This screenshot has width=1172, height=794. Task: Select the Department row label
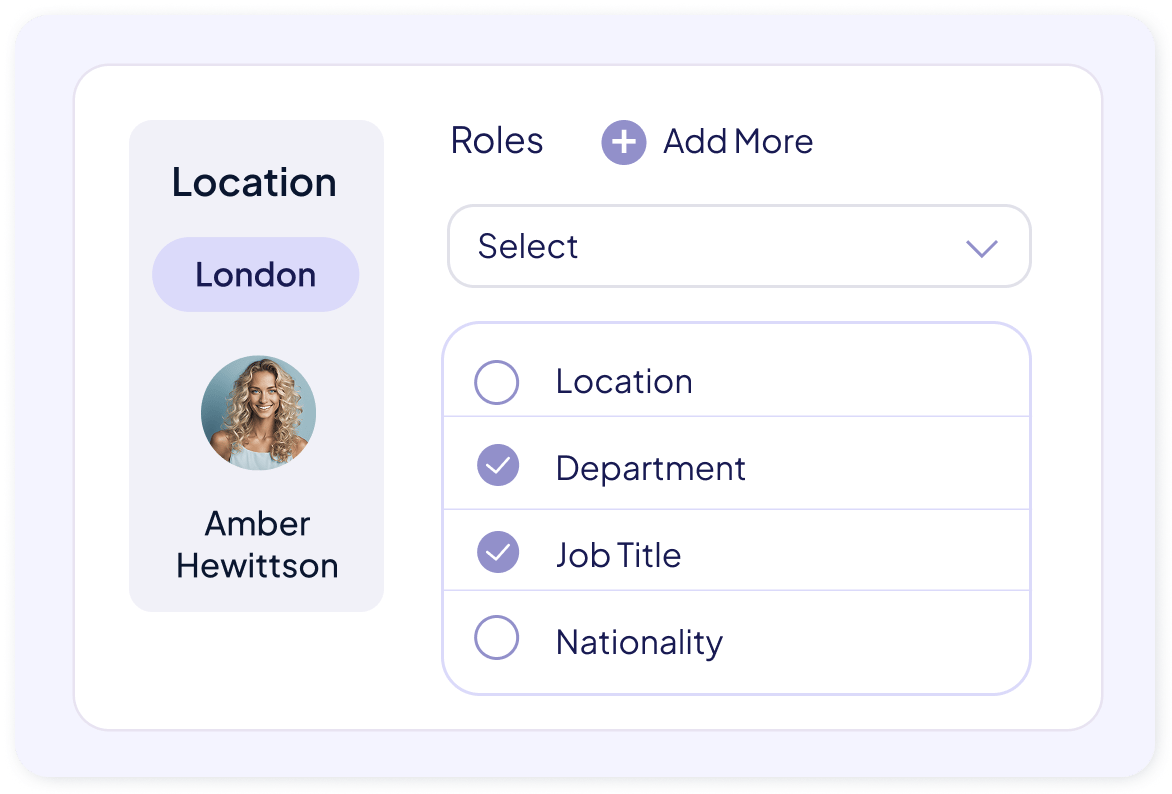[x=651, y=469]
